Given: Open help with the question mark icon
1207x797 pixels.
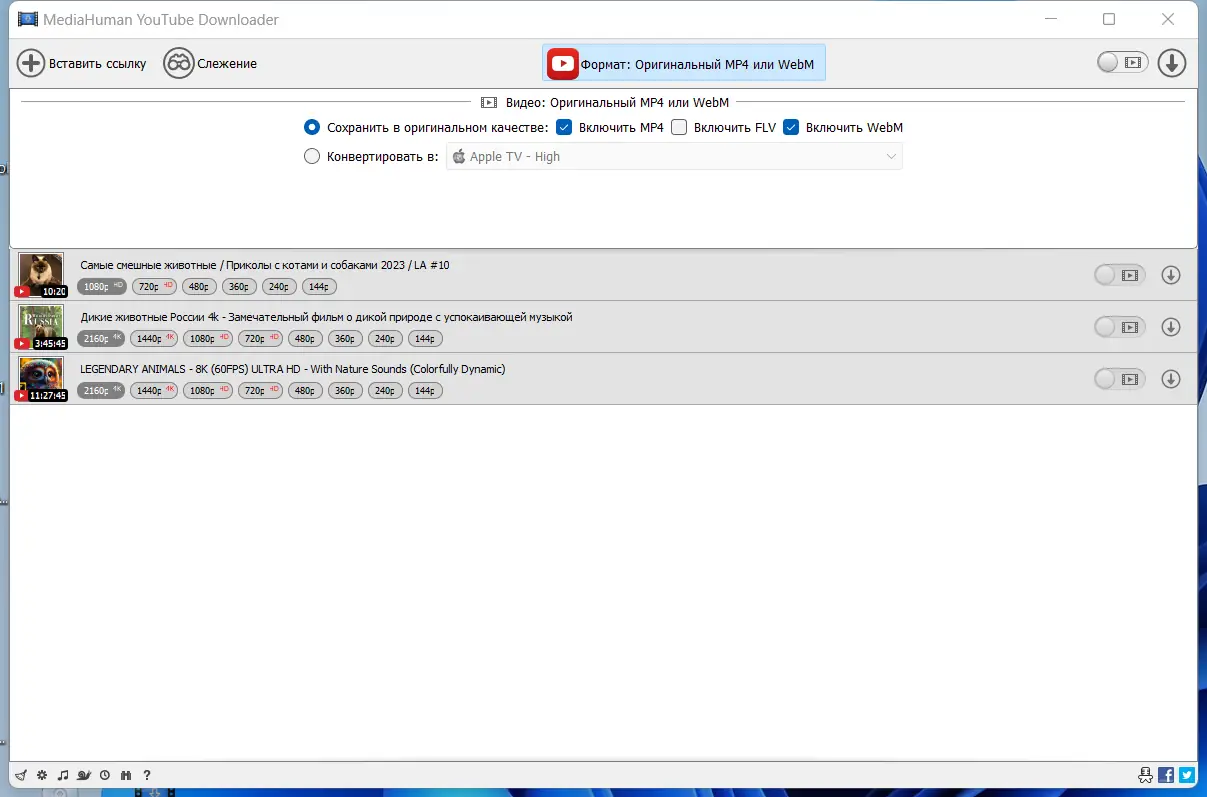Looking at the screenshot, I should pyautogui.click(x=147, y=775).
